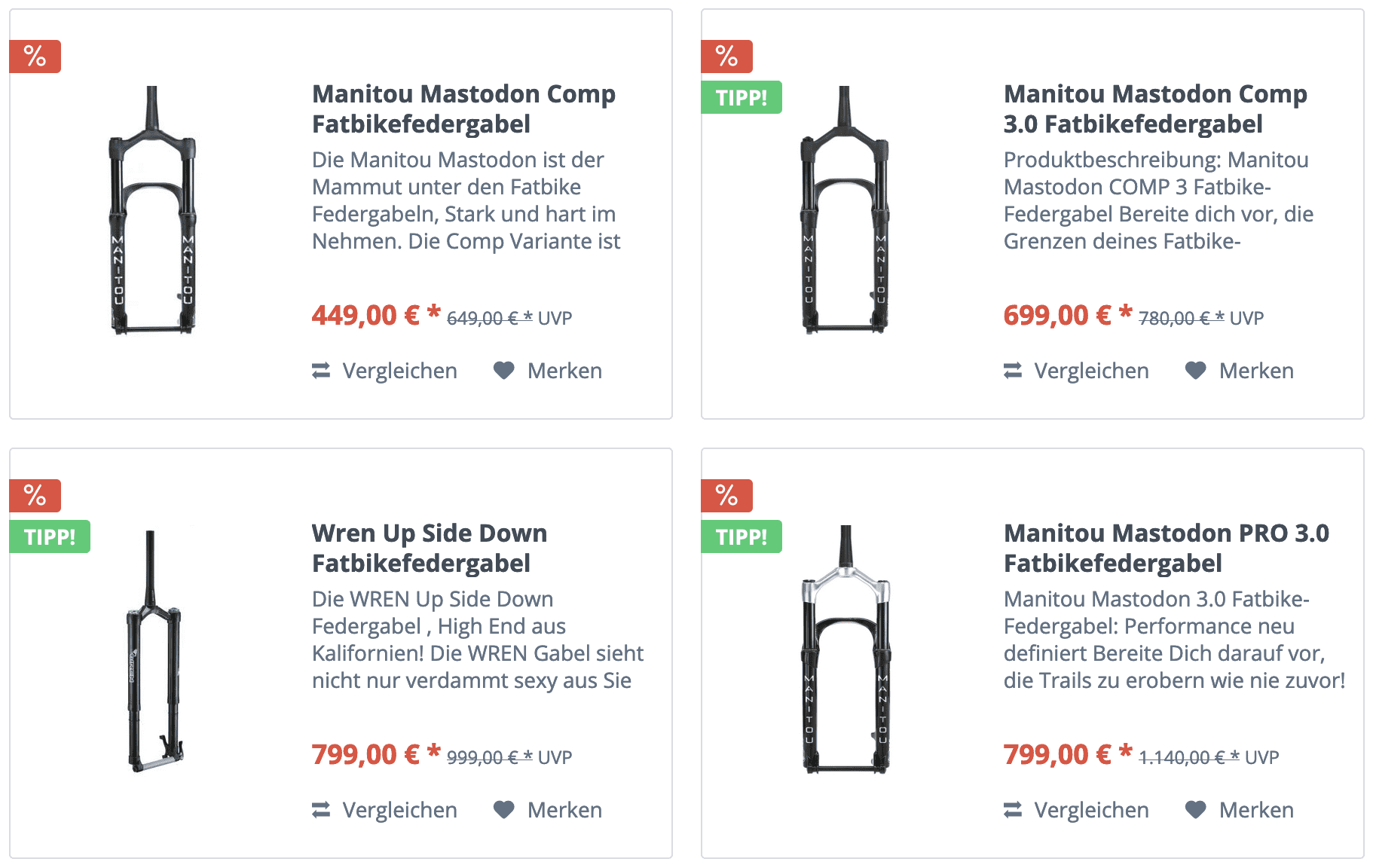Click compare arrows icon for Mastodon PRO 3.0

[1013, 809]
